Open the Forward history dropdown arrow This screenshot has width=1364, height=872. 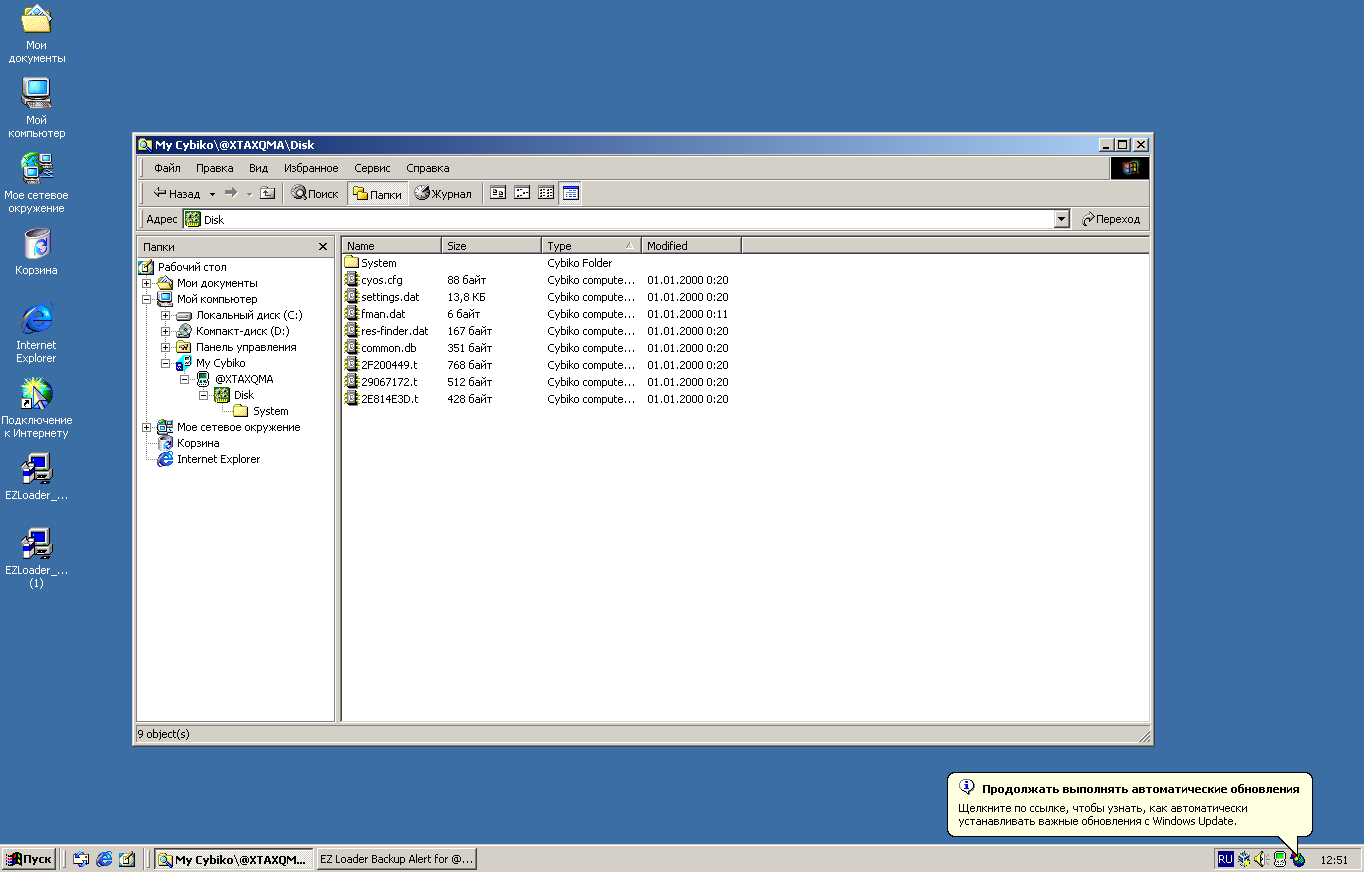(x=249, y=194)
